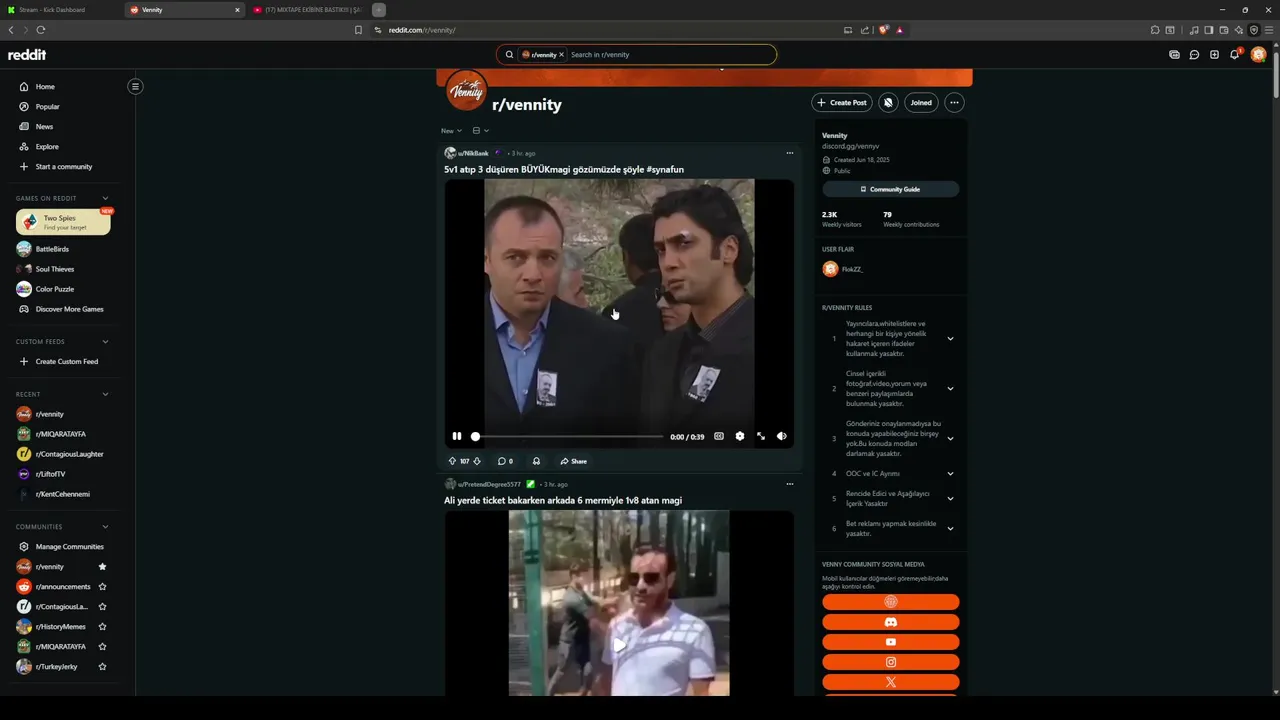
Task: Collapse the Games on Reddit section
Action: [x=105, y=198]
